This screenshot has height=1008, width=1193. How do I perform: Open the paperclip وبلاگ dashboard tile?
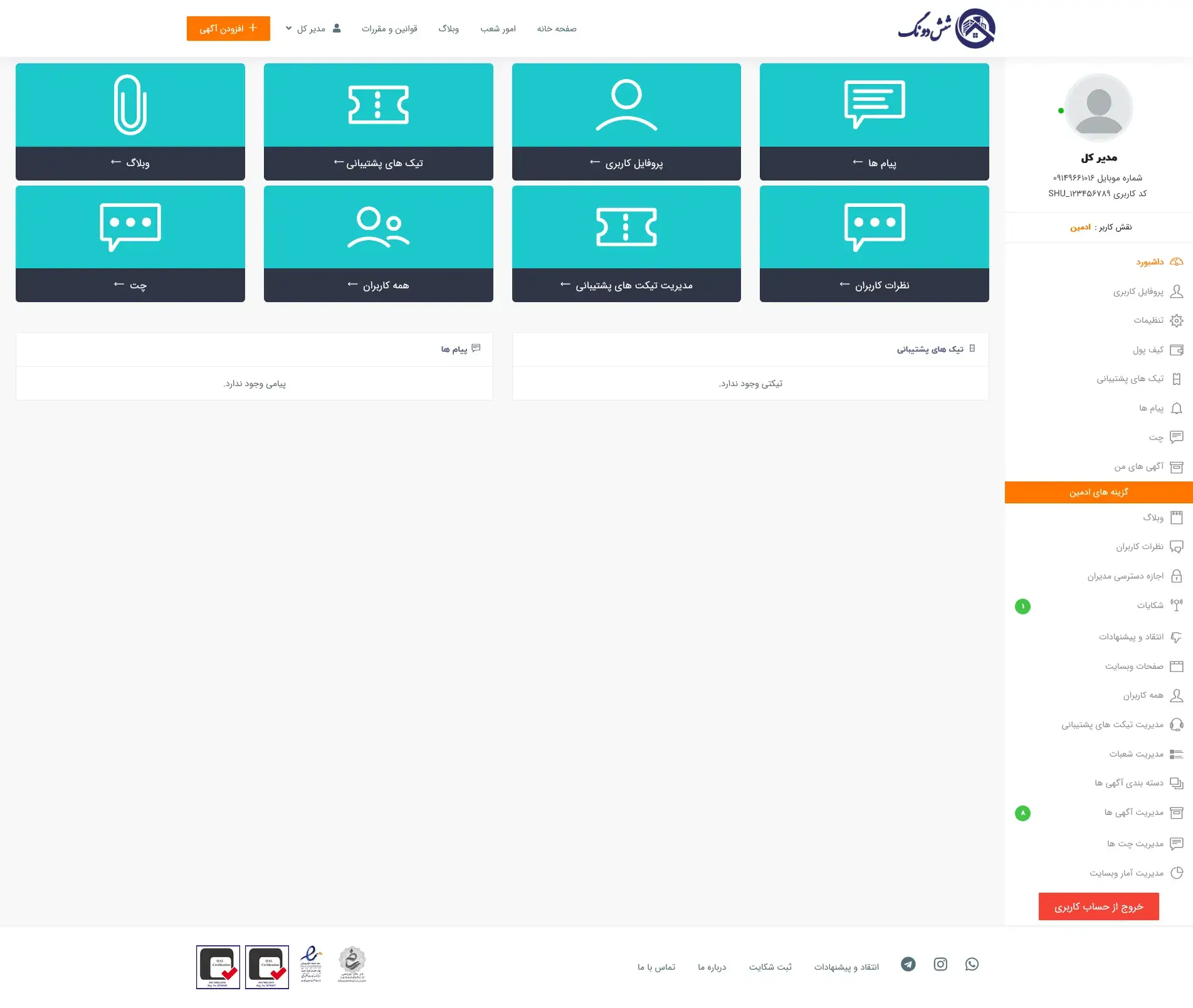130,105
